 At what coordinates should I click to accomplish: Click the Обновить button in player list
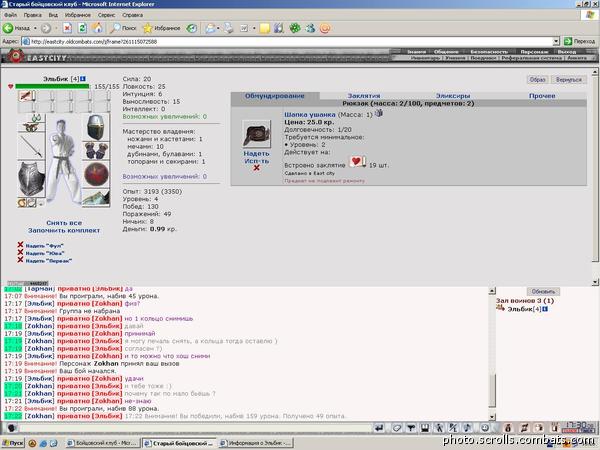click(x=543, y=292)
